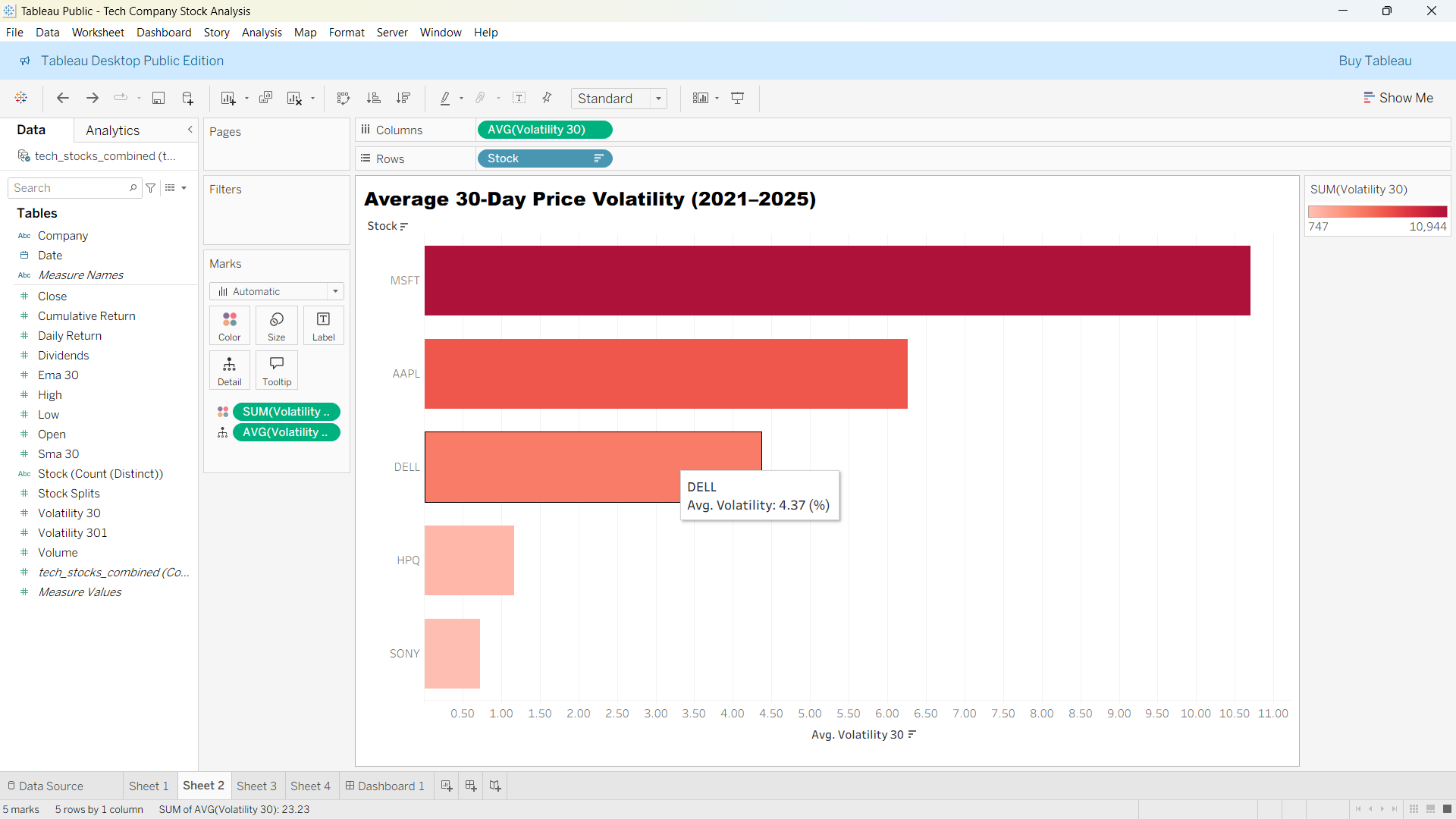Select the Stock pill in Rows
Screen dimensions: 1456x819
coord(544,158)
